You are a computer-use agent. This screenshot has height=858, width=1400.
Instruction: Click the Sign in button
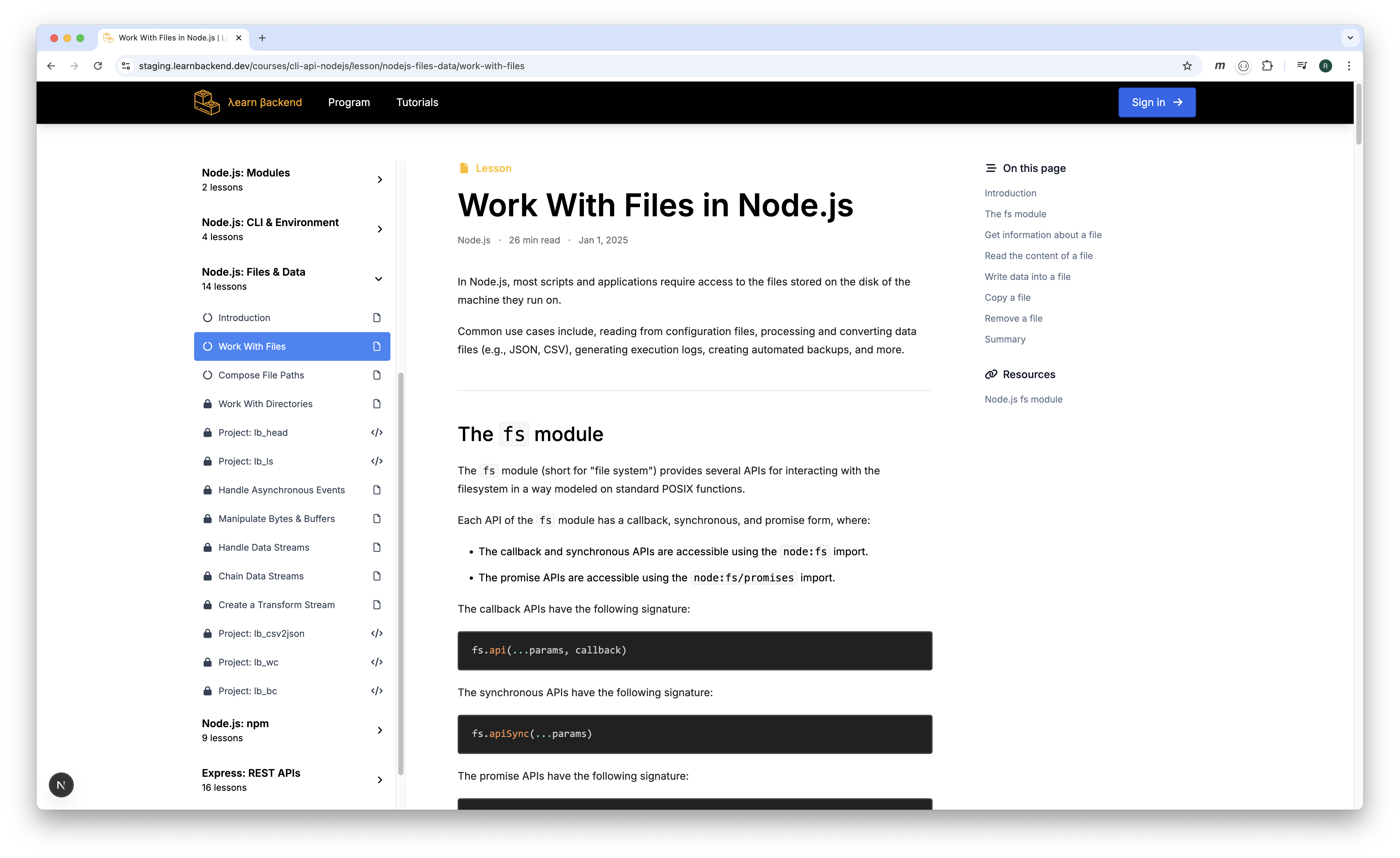click(x=1156, y=102)
